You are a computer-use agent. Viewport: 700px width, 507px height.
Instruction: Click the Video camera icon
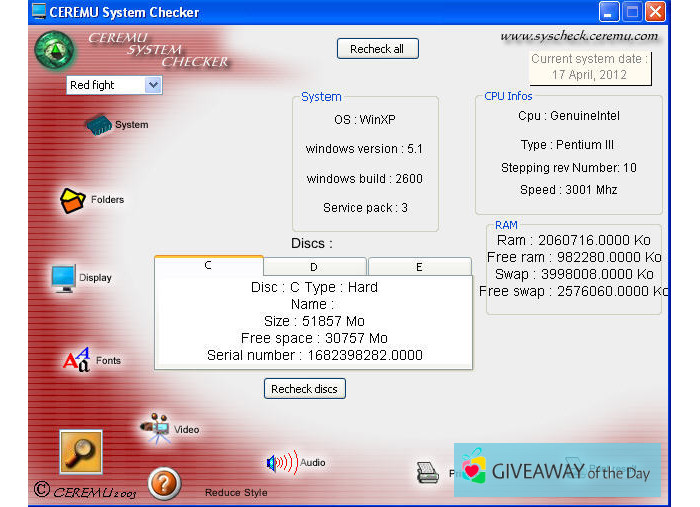(155, 428)
